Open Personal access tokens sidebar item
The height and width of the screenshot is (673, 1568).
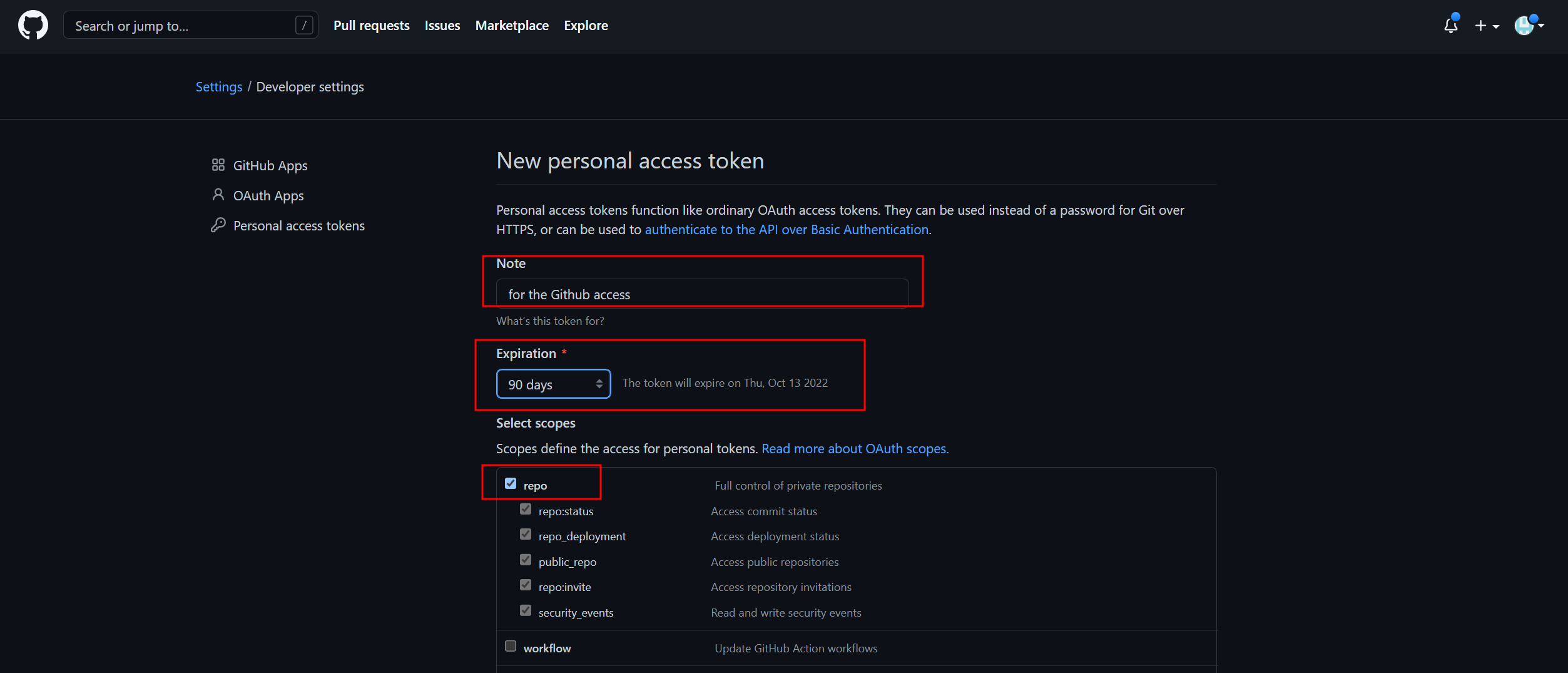pos(299,225)
